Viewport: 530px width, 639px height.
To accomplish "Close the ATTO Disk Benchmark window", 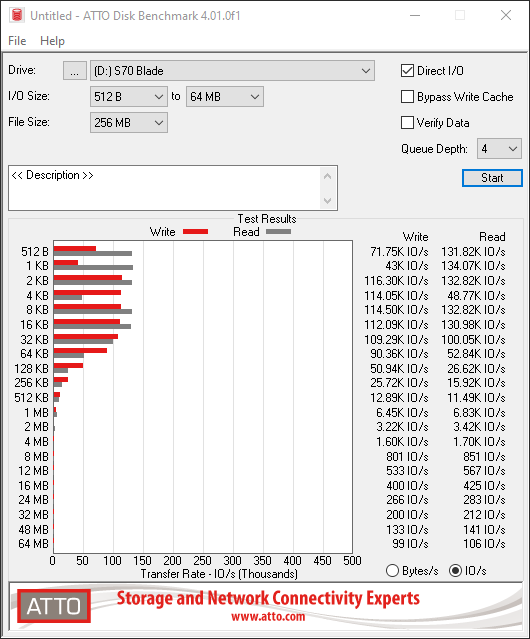I will point(506,15).
